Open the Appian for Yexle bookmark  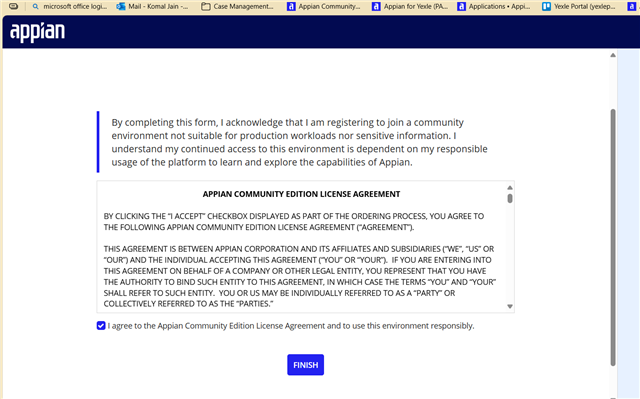click(410, 7)
